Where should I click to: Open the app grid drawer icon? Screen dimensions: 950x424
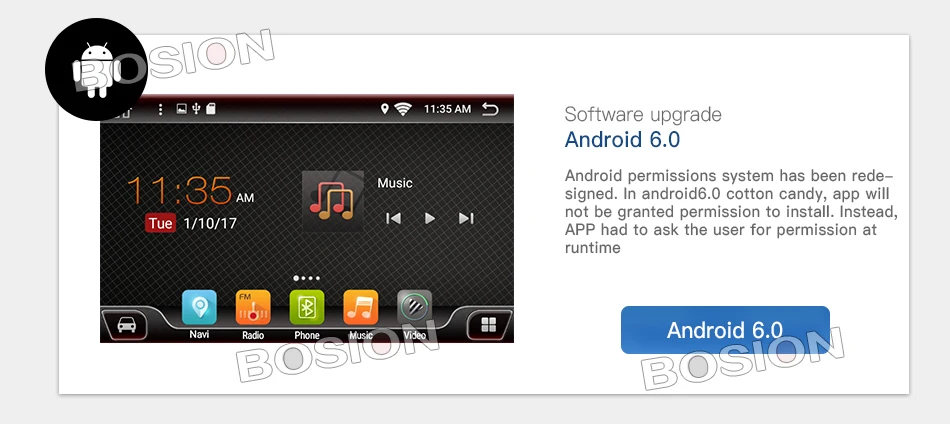(x=488, y=325)
